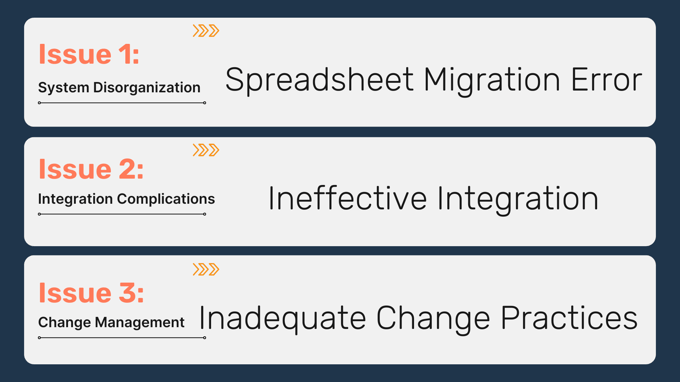The width and height of the screenshot is (680, 382).
Task: Click the word "Spreadsheet" in the first card
Action: tap(320, 81)
